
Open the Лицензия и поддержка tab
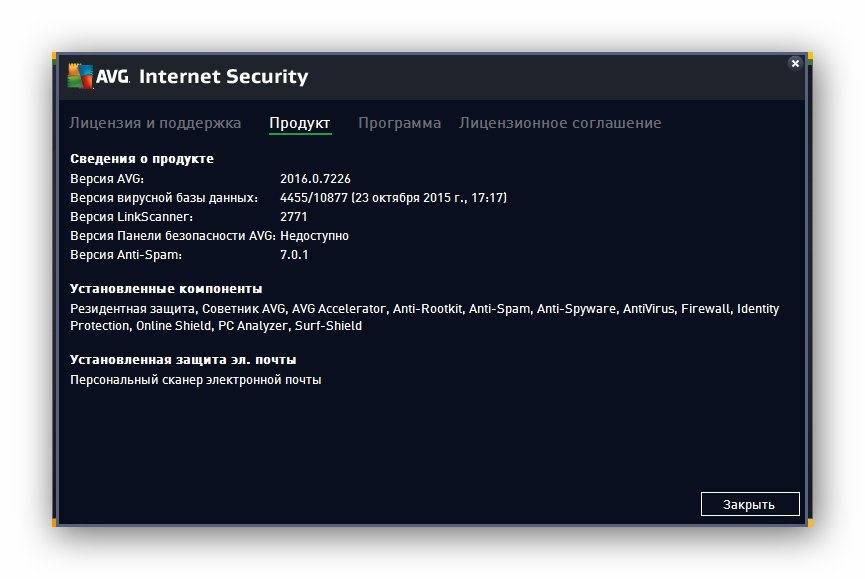click(155, 122)
